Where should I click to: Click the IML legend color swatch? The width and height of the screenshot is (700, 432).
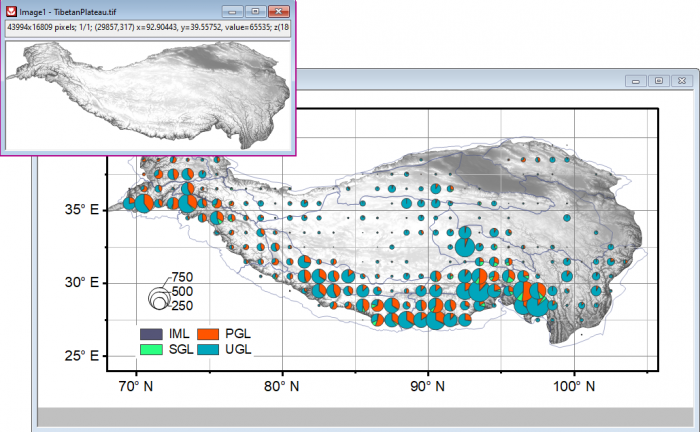coord(151,332)
